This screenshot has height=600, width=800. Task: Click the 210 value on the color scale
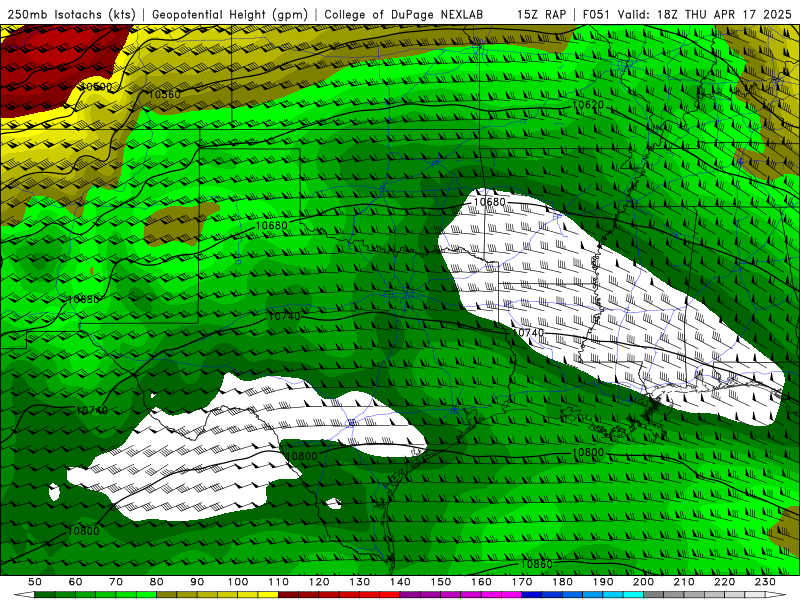tap(684, 582)
